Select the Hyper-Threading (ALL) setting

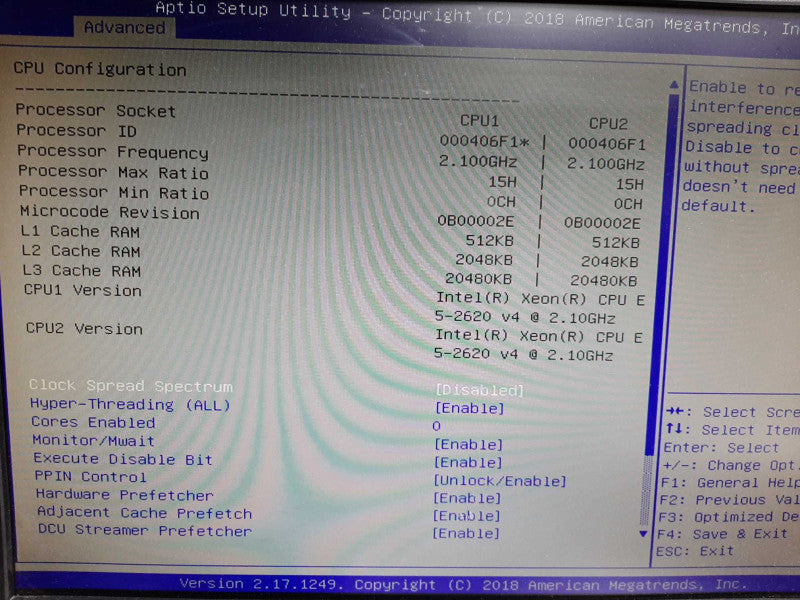click(130, 405)
